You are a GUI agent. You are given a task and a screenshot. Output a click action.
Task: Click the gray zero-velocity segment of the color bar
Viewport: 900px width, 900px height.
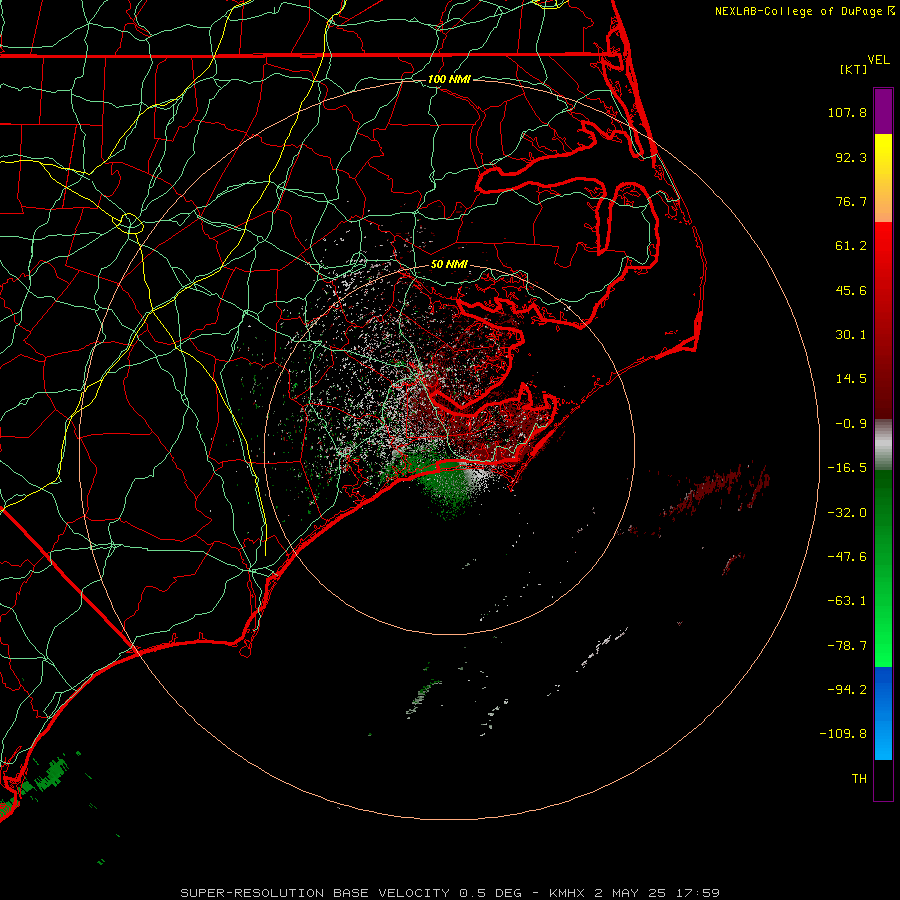pyautogui.click(x=883, y=443)
